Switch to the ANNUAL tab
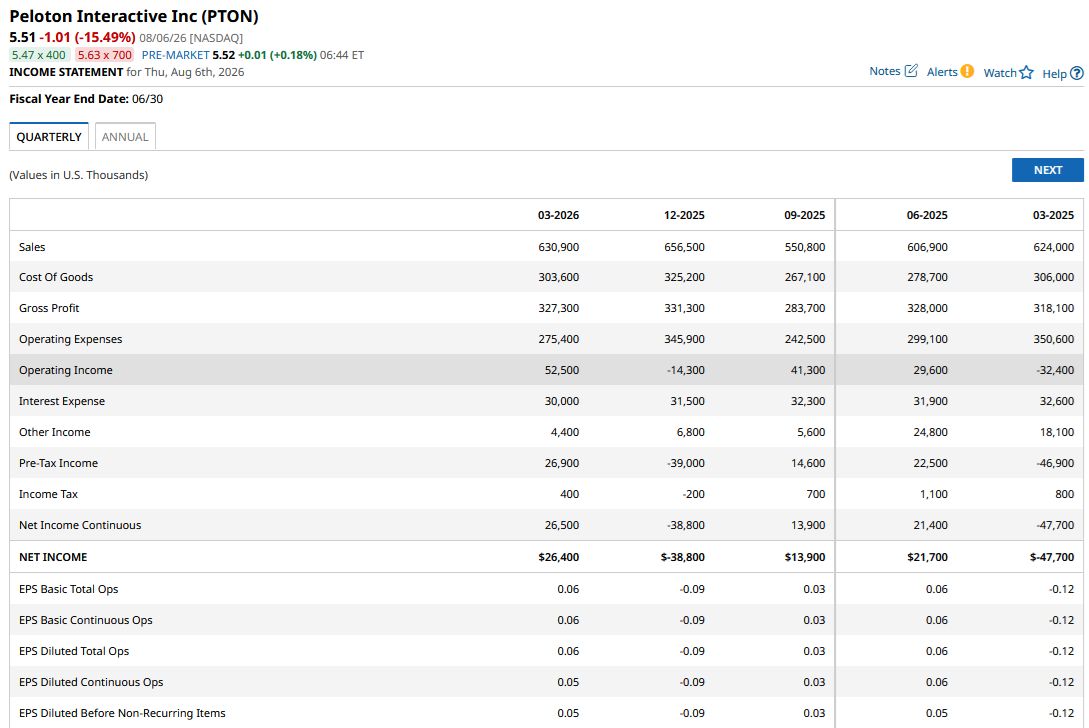The width and height of the screenshot is (1089, 728). point(125,137)
